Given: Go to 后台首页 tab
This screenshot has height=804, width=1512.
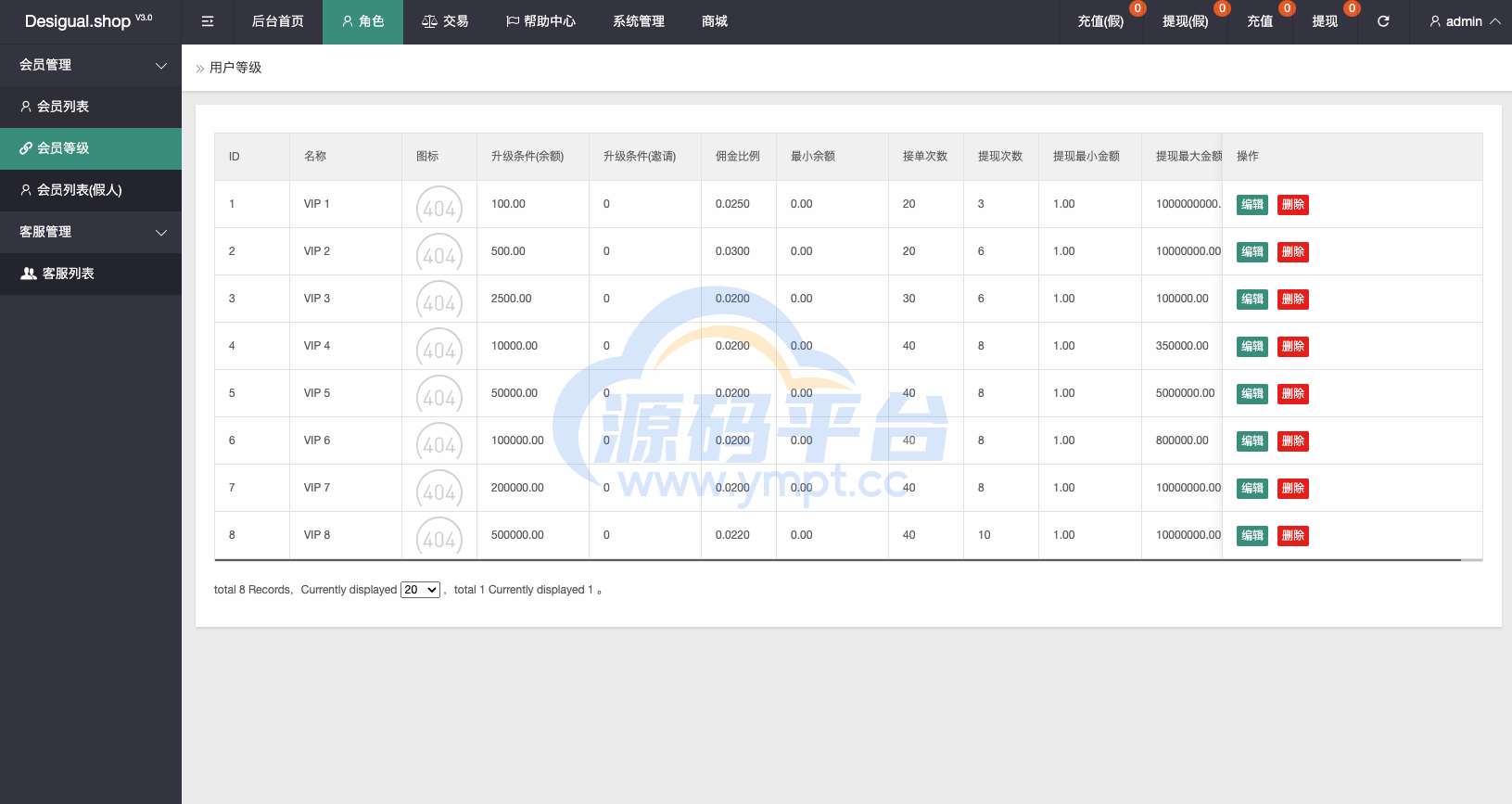Looking at the screenshot, I should tap(278, 21).
